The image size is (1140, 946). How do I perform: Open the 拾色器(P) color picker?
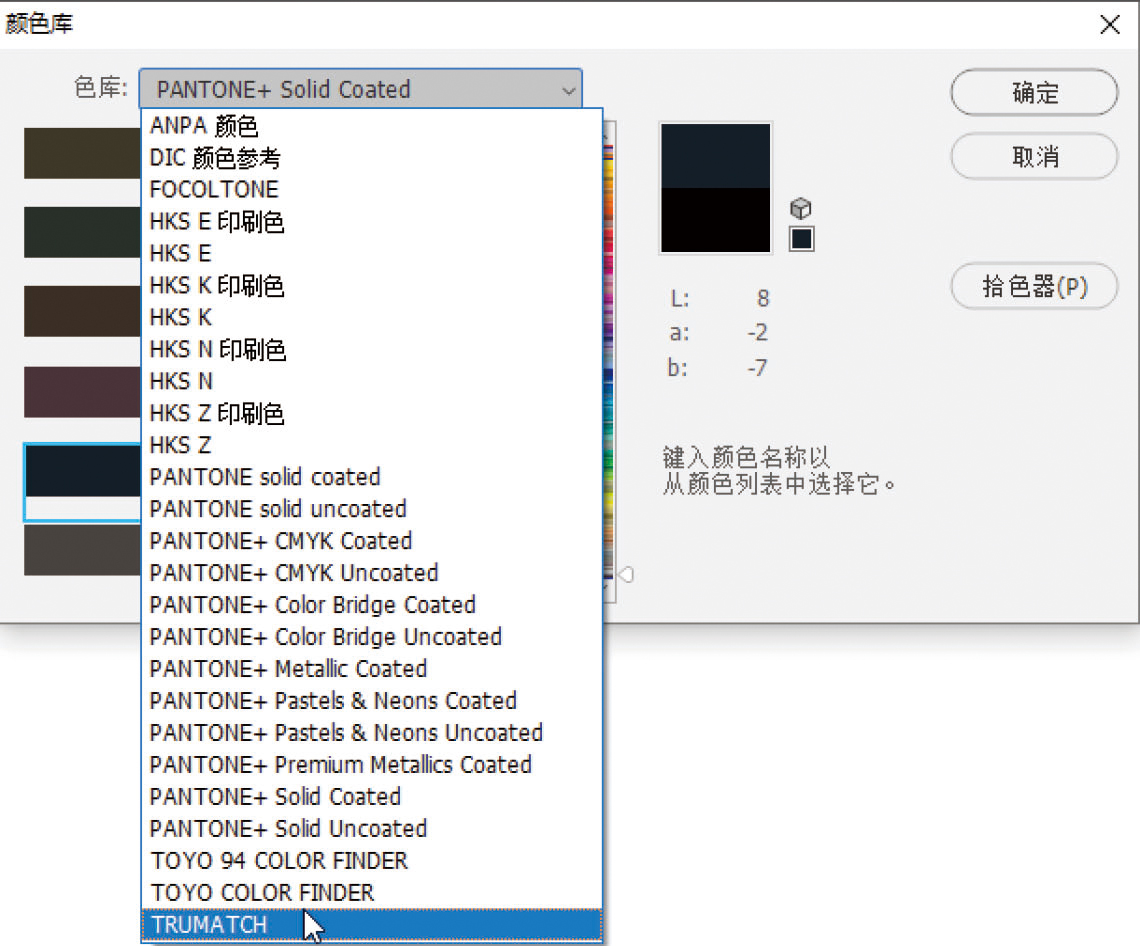coord(1034,286)
